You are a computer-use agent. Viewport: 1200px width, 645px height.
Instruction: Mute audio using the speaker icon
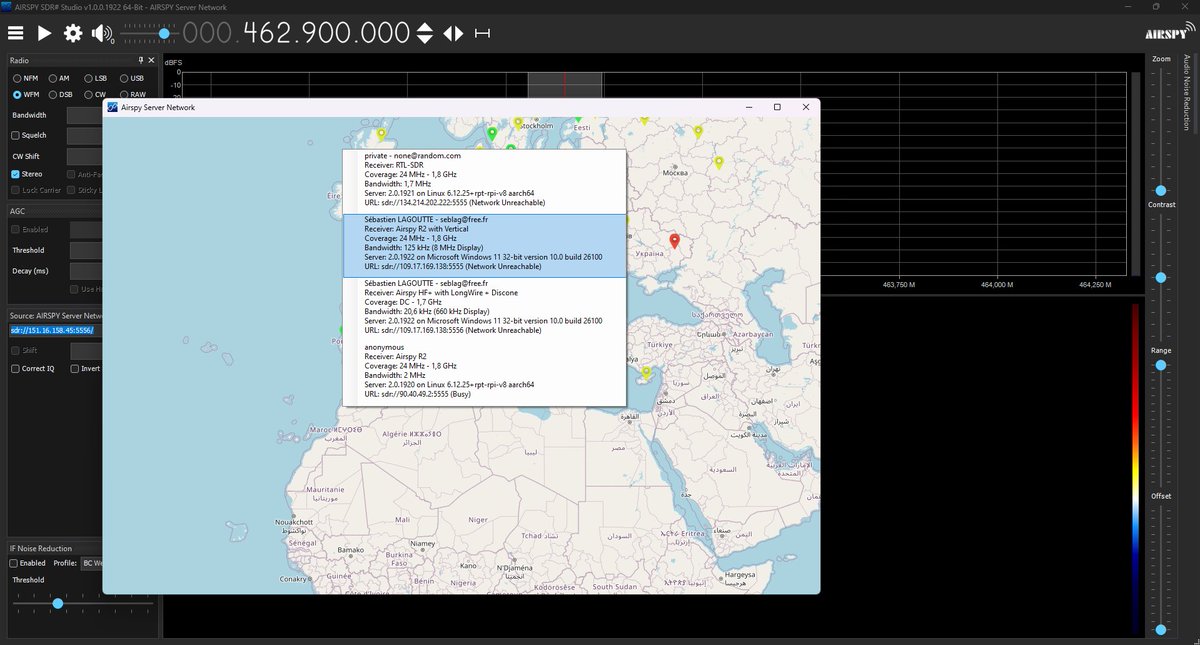click(101, 33)
